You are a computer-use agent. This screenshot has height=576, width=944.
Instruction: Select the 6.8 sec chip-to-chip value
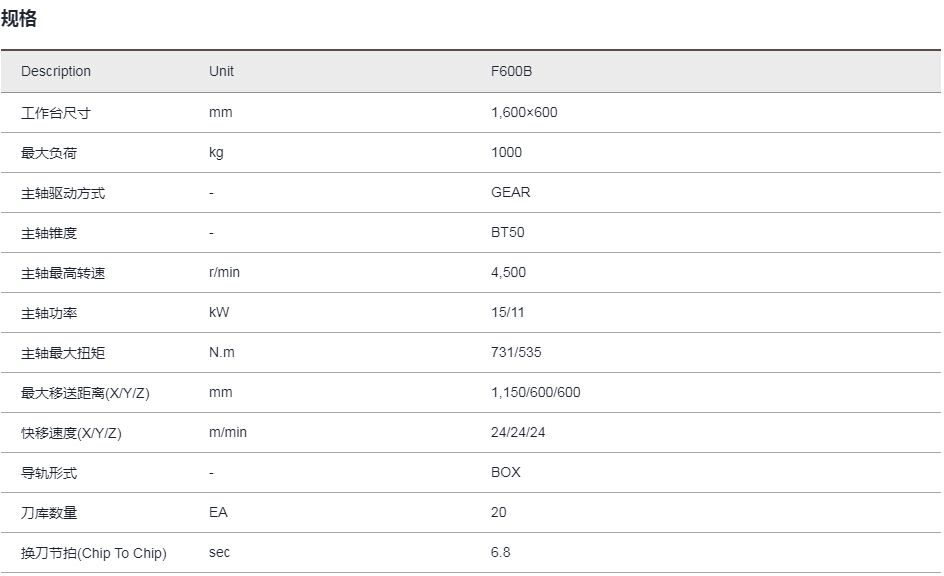point(500,552)
